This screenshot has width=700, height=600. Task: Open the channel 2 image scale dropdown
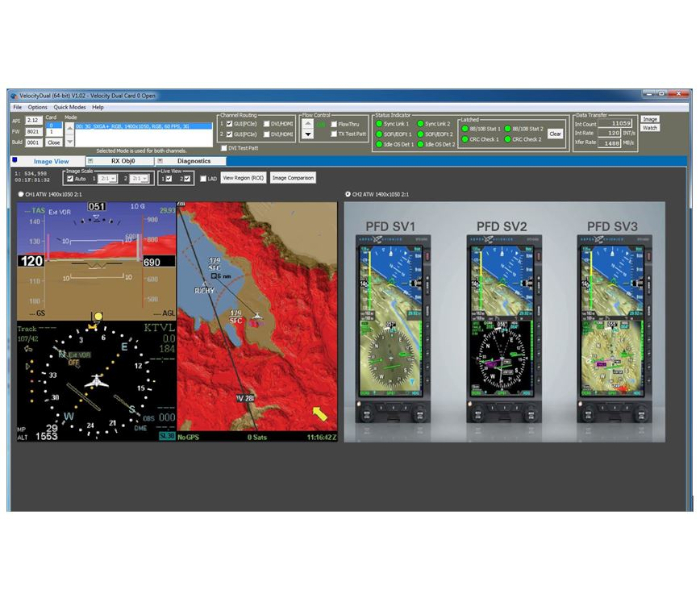click(141, 179)
